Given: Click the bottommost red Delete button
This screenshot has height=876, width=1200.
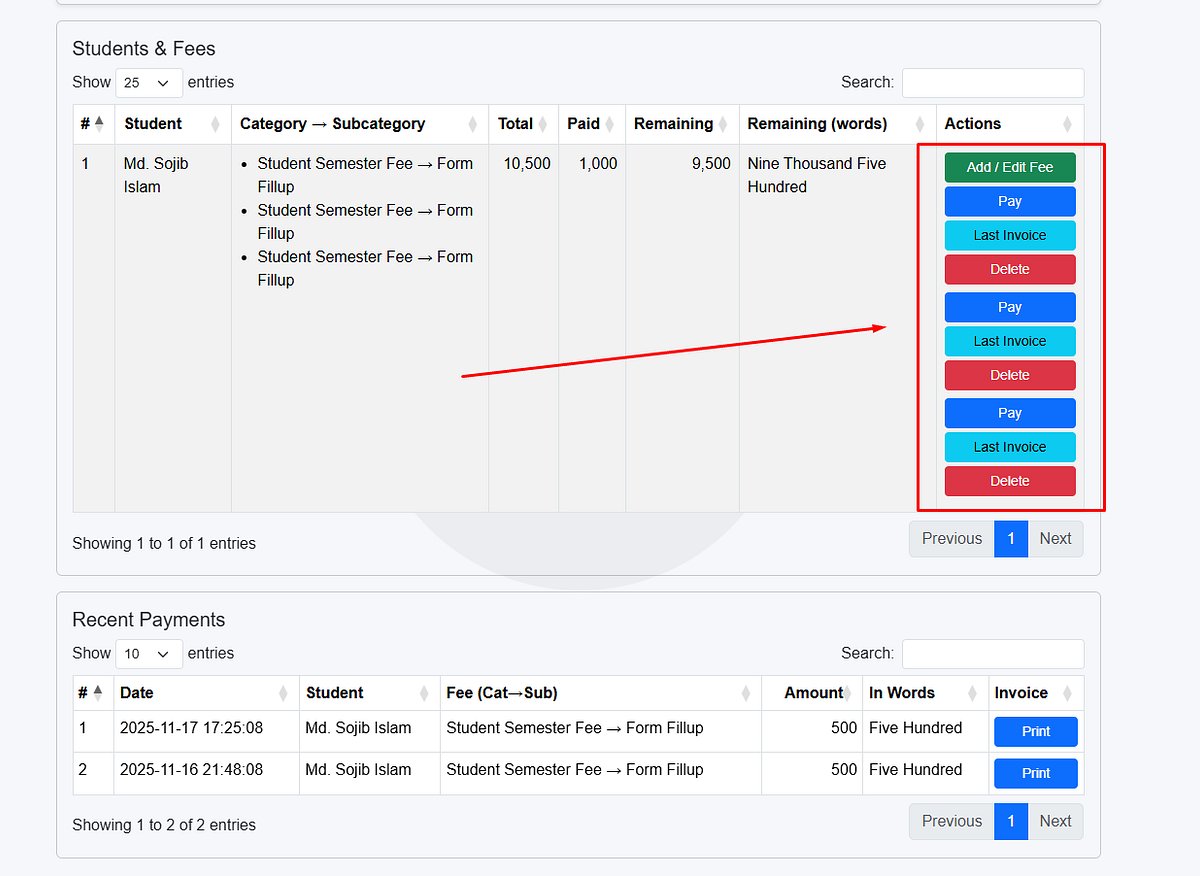Looking at the screenshot, I should point(1009,481).
